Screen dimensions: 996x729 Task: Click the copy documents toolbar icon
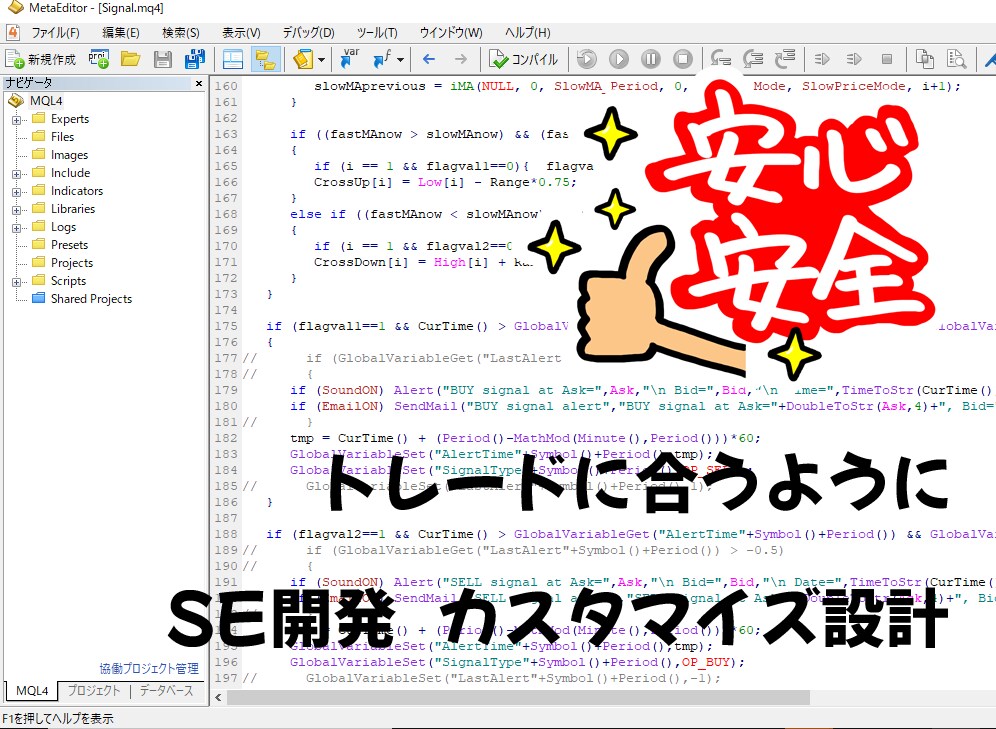924,60
